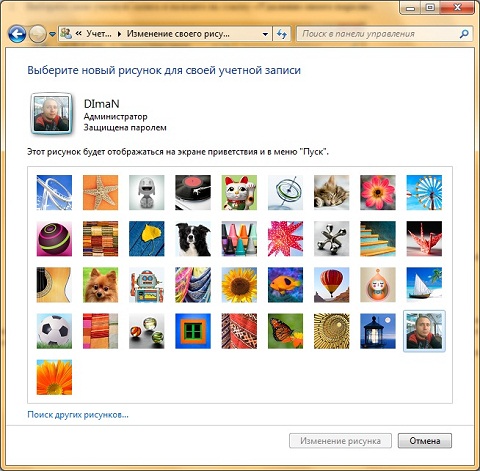This screenshot has height=471, width=480.
Task: Select the glass marbles picture
Action: tap(147, 331)
